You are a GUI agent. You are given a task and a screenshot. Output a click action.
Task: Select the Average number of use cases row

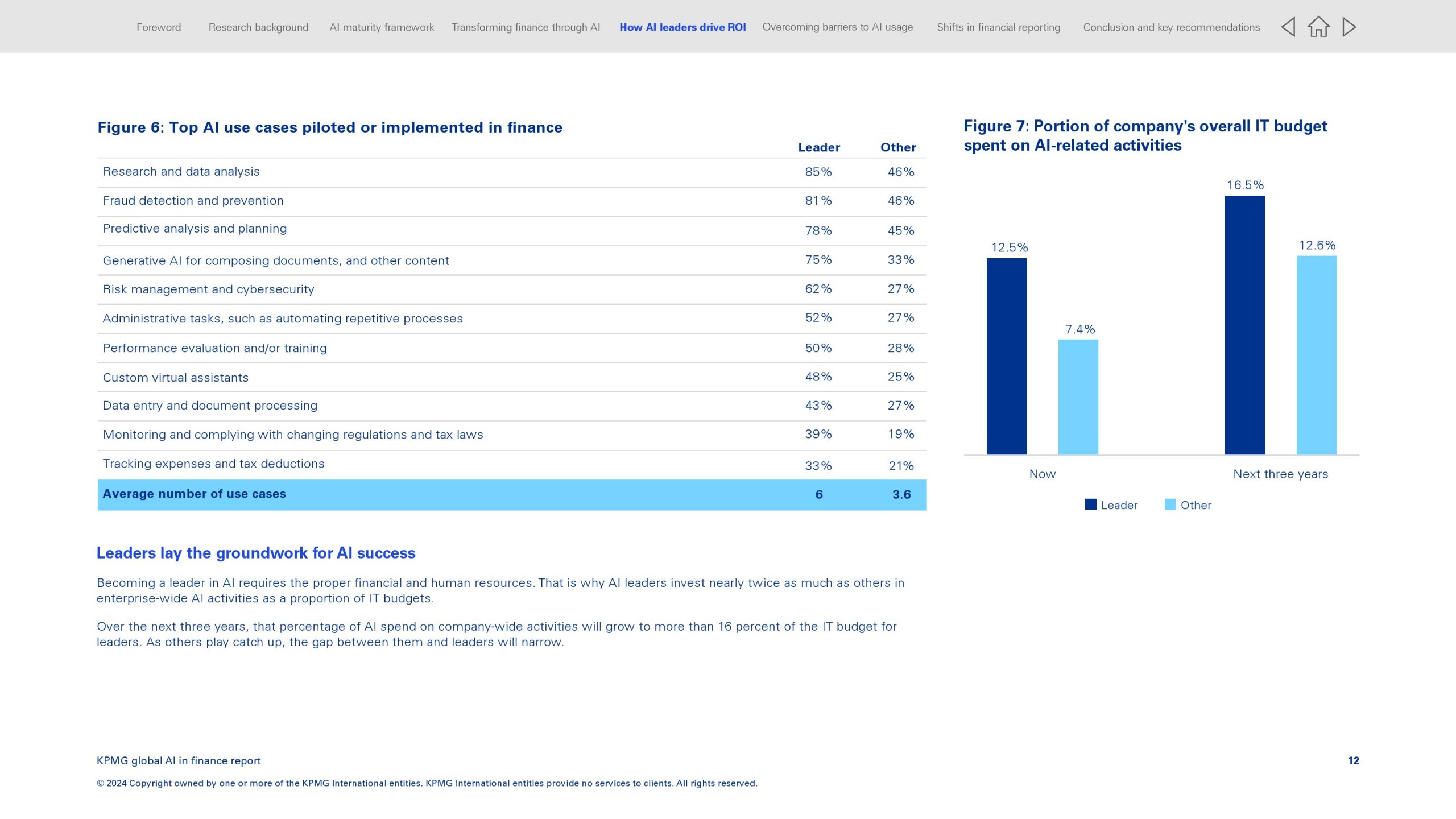[512, 494]
